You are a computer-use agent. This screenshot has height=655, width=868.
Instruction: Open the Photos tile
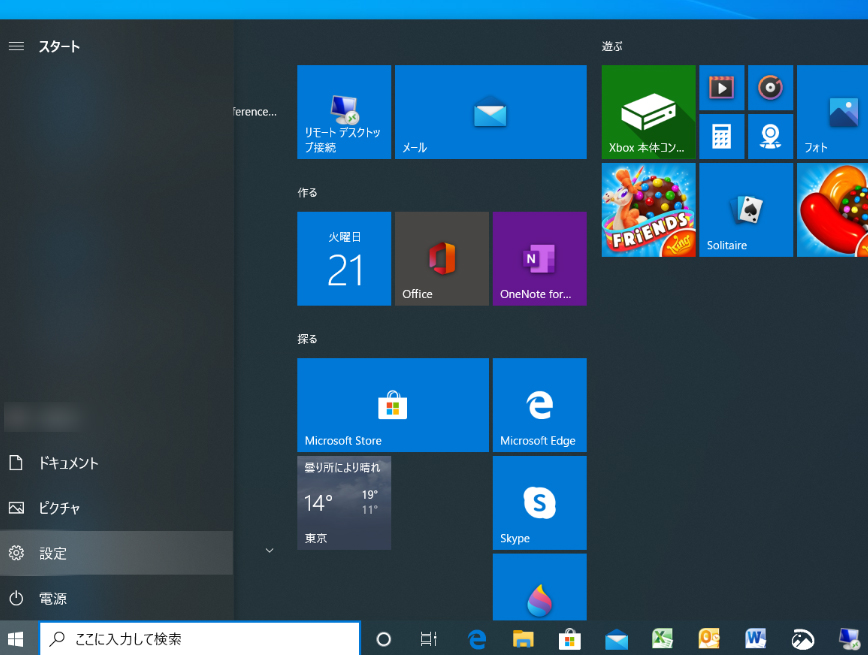[832, 112]
